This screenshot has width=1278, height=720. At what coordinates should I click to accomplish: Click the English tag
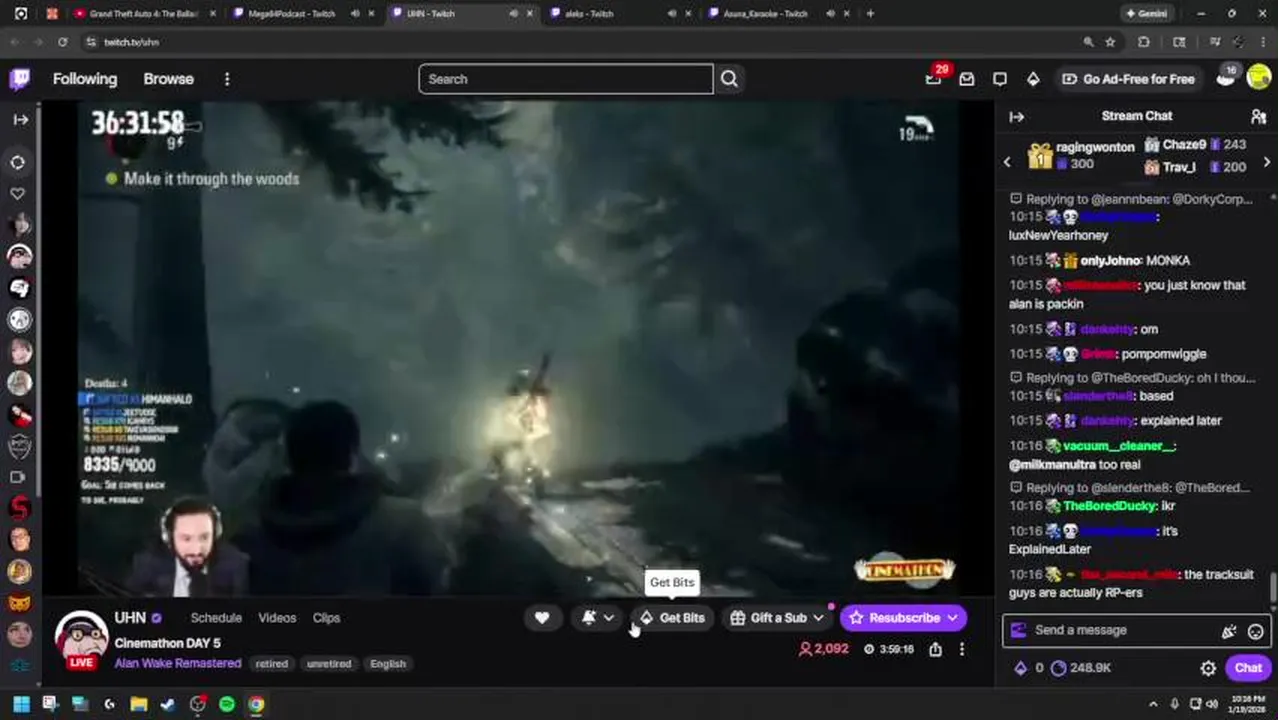388,664
